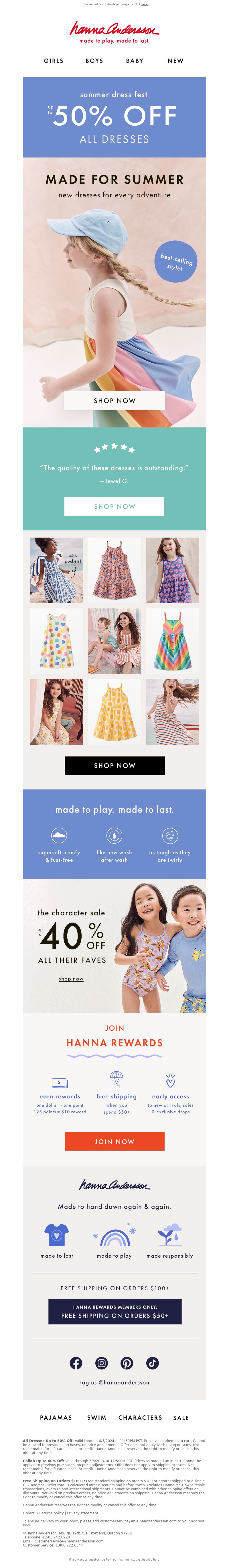
Task: Open the Instagram social icon
Action: [101, 1363]
